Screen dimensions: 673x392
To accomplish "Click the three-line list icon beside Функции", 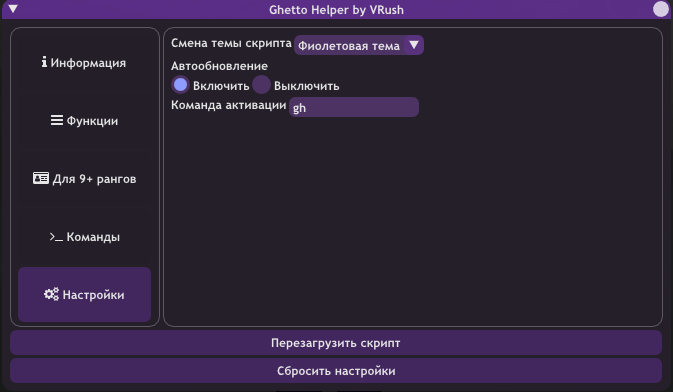I will tap(57, 120).
